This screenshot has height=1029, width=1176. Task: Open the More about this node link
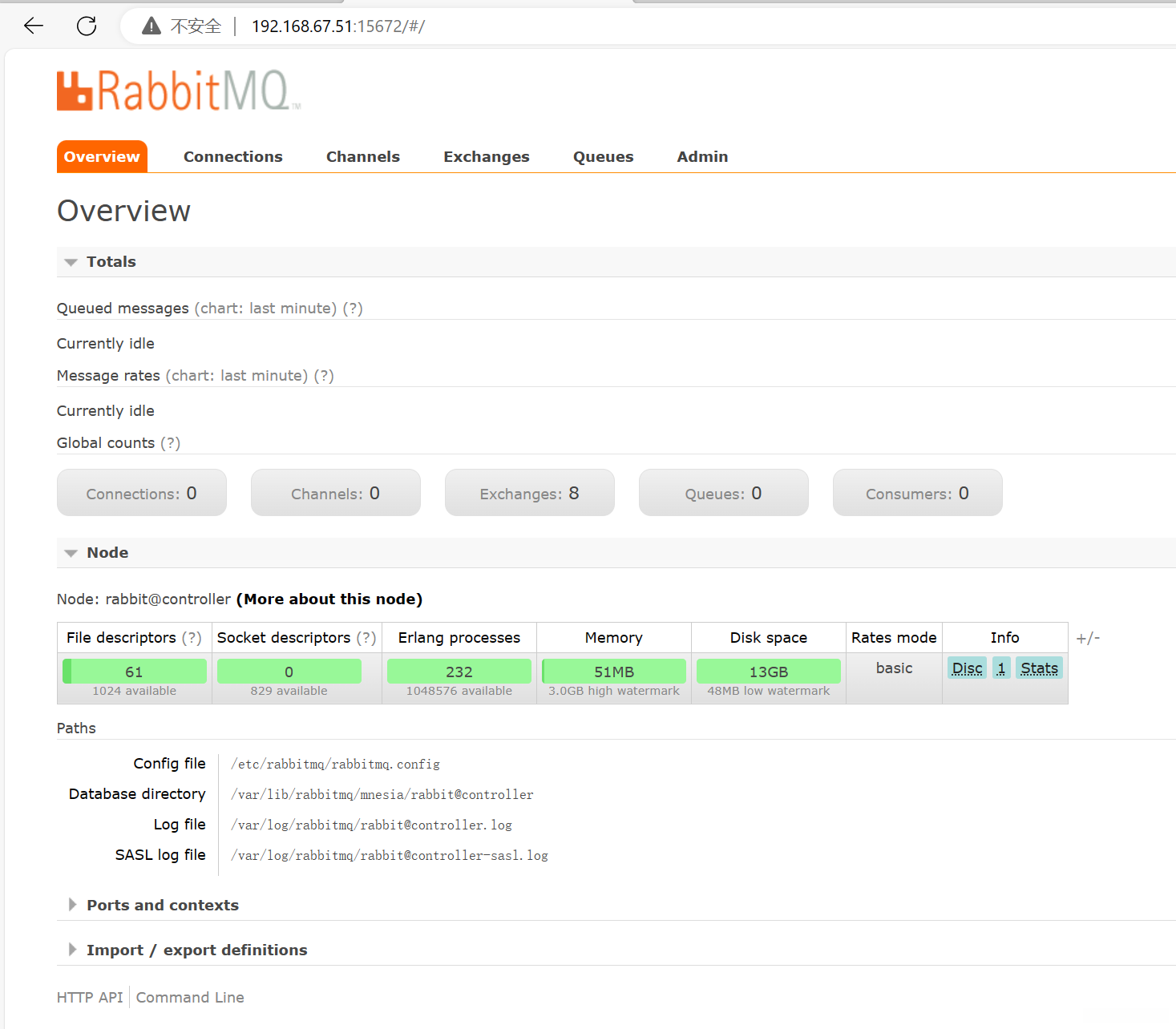(x=329, y=599)
